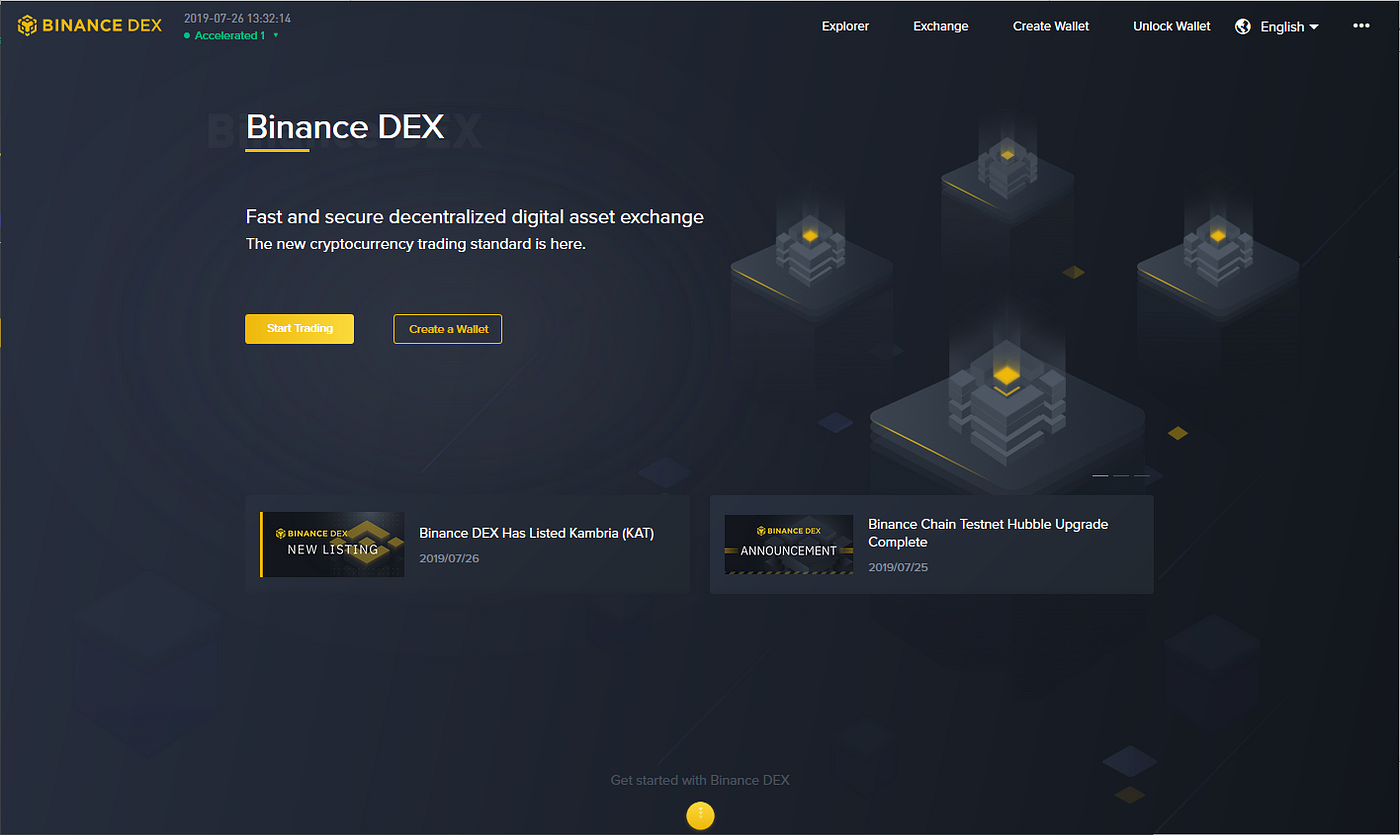Viewport: 1400px width, 835px height.
Task: Click the Fast and secure decentralized tagline
Action: tap(475, 217)
